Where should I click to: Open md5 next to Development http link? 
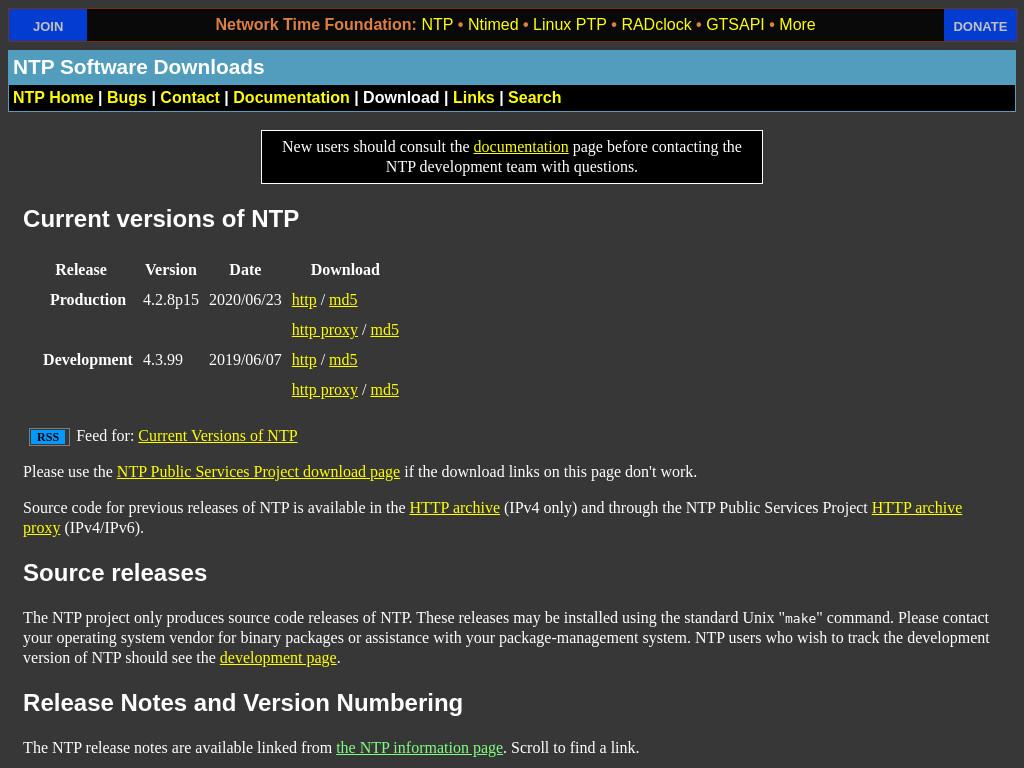click(343, 360)
